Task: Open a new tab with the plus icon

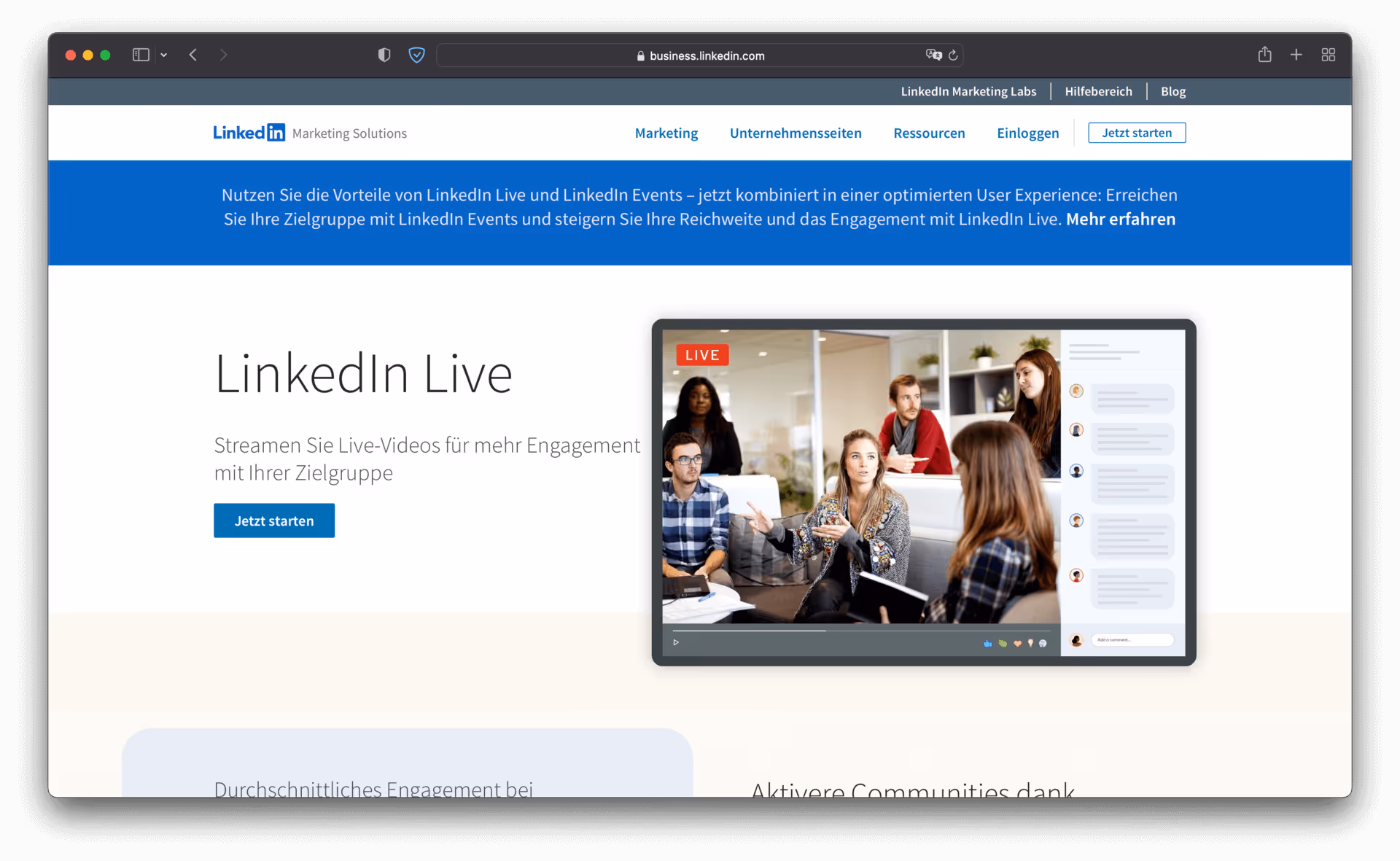Action: 1296,55
